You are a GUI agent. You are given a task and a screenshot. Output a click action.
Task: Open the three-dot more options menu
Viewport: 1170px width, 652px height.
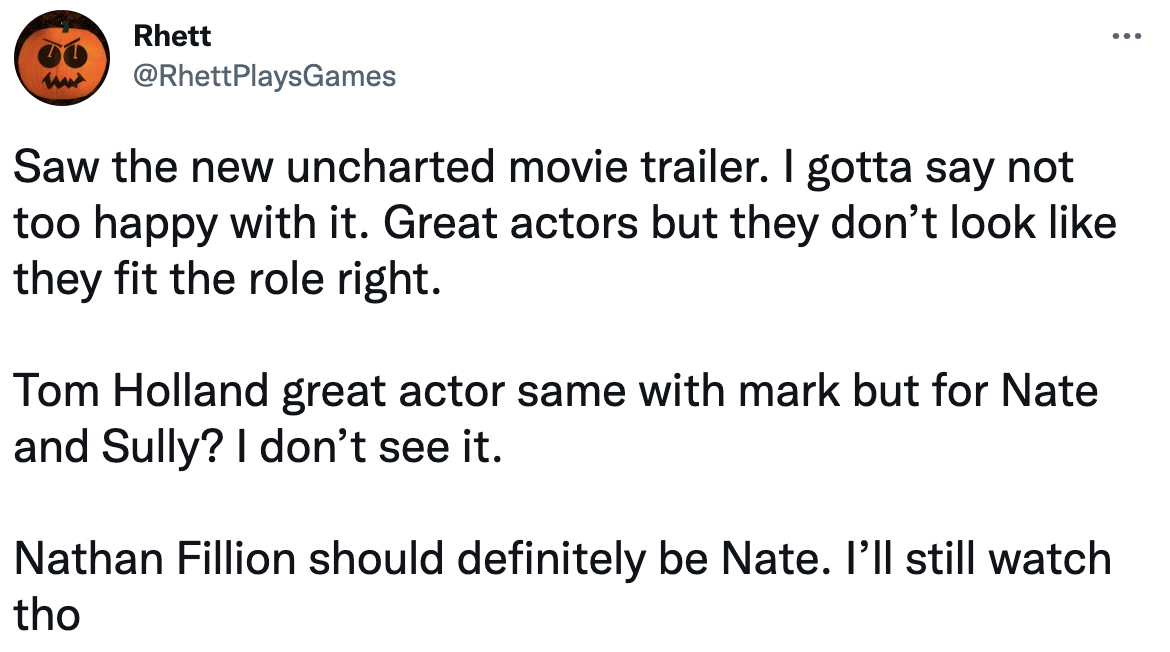tap(1125, 38)
